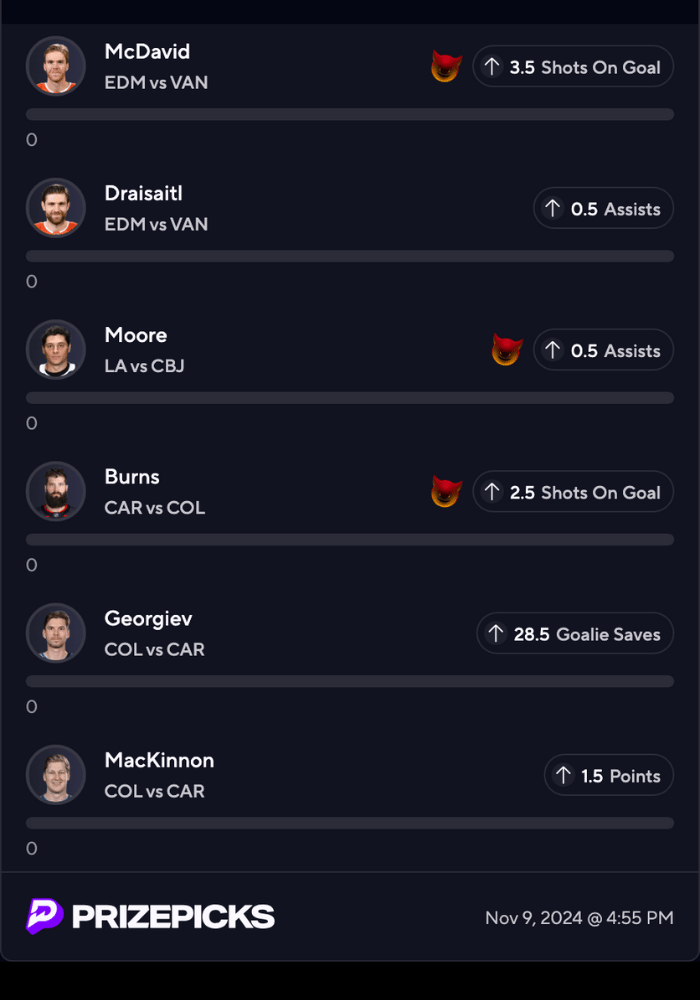Click the demon icon on Moore's row
Viewport: 700px width, 1000px height.
[507, 350]
